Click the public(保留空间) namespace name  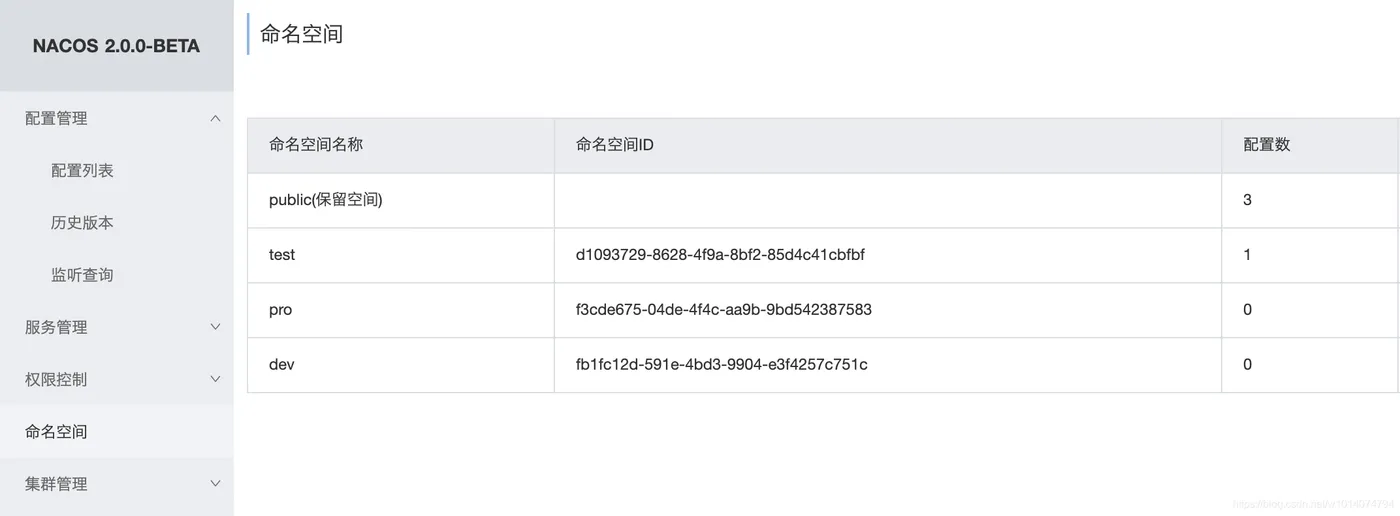[x=326, y=200]
